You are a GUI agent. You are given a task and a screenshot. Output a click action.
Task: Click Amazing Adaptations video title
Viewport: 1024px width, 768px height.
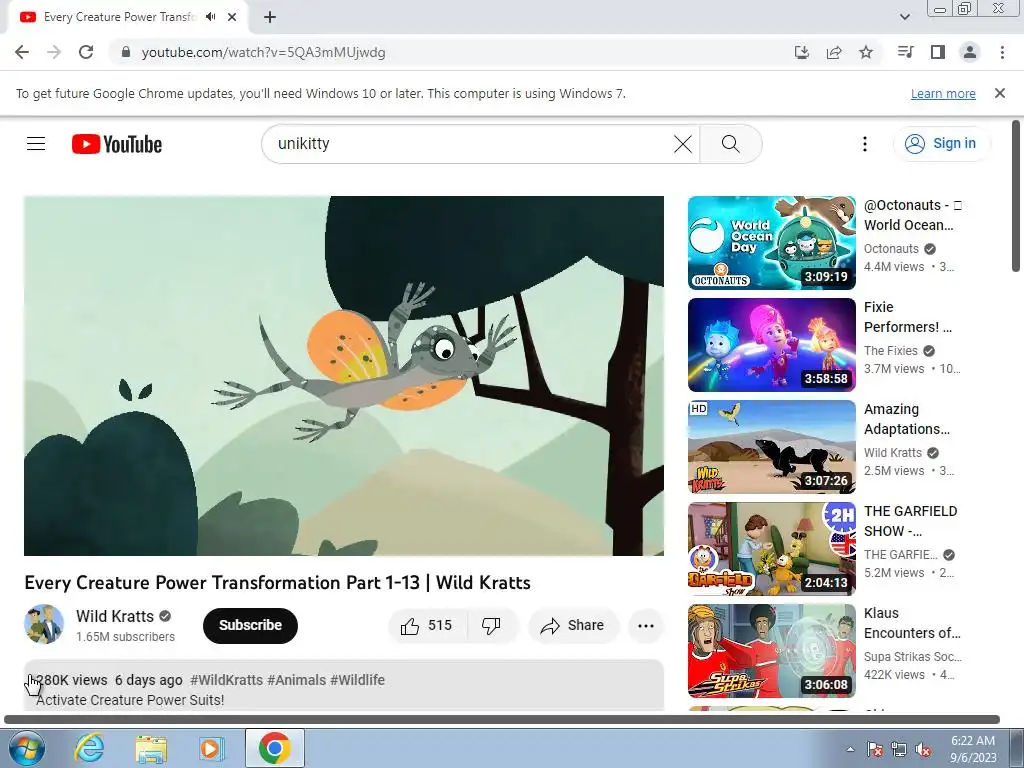tap(906, 419)
